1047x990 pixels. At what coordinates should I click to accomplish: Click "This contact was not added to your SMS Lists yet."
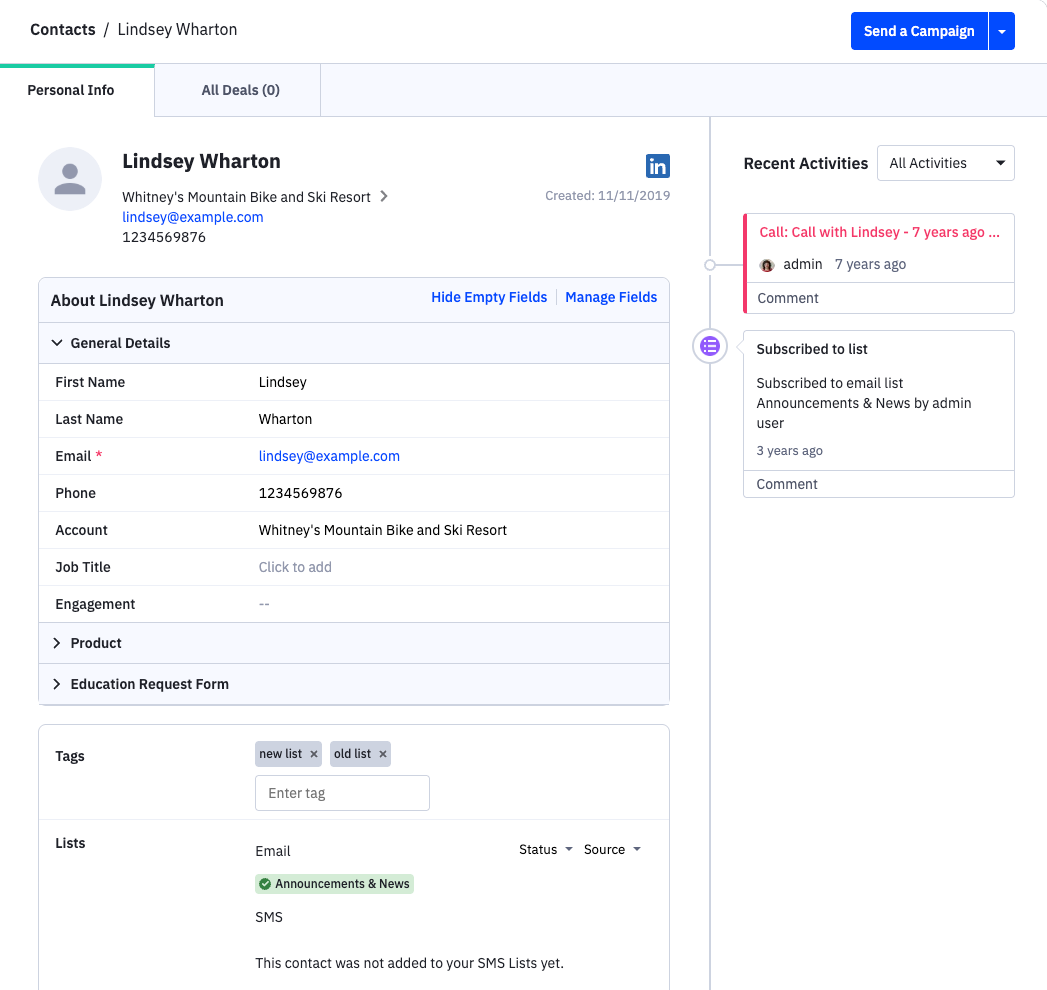tap(409, 963)
